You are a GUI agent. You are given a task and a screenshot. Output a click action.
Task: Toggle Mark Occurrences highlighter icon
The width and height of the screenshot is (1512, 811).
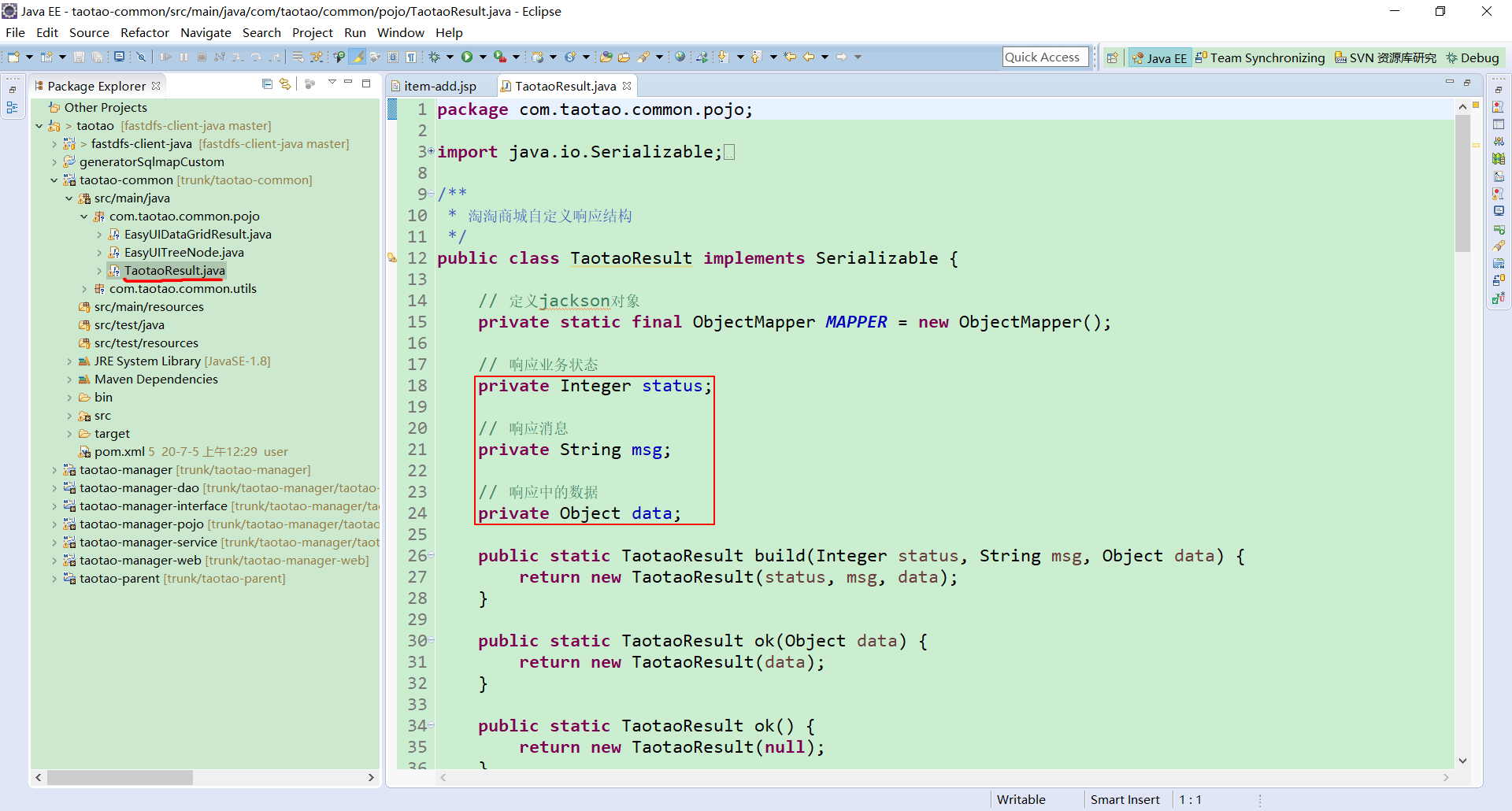[x=358, y=57]
